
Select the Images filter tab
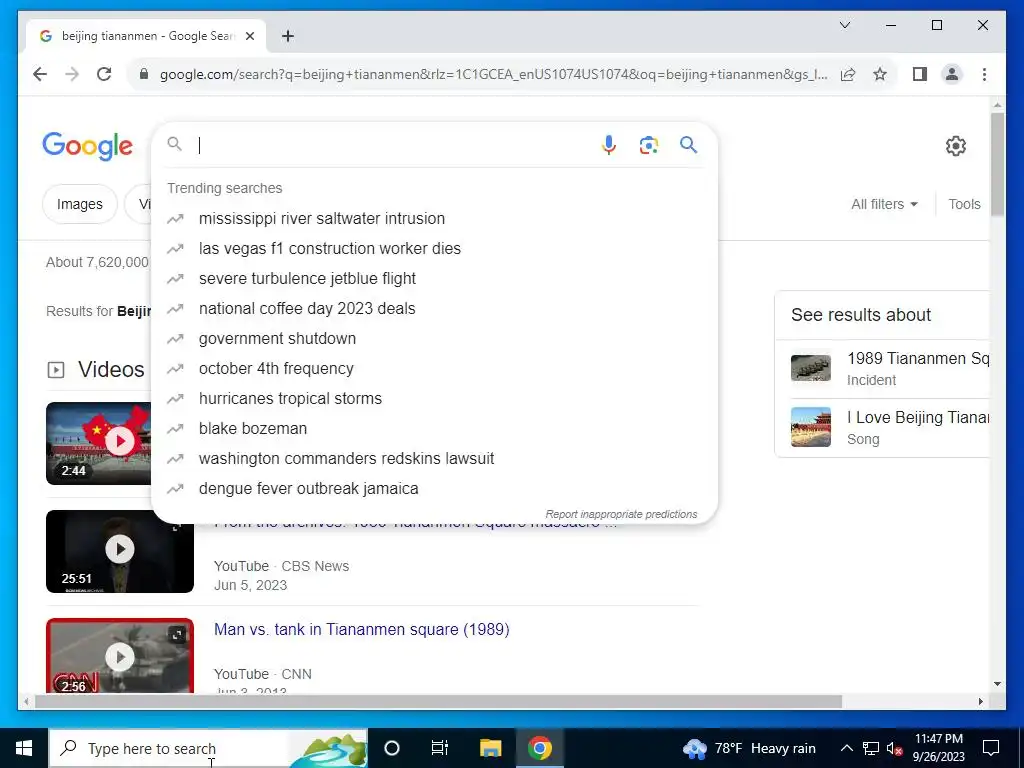click(x=80, y=204)
